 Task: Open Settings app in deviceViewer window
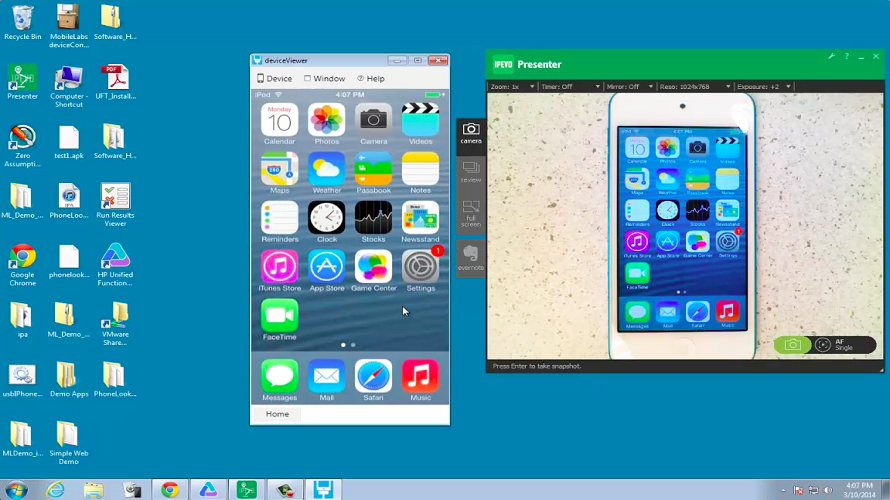[x=421, y=266]
